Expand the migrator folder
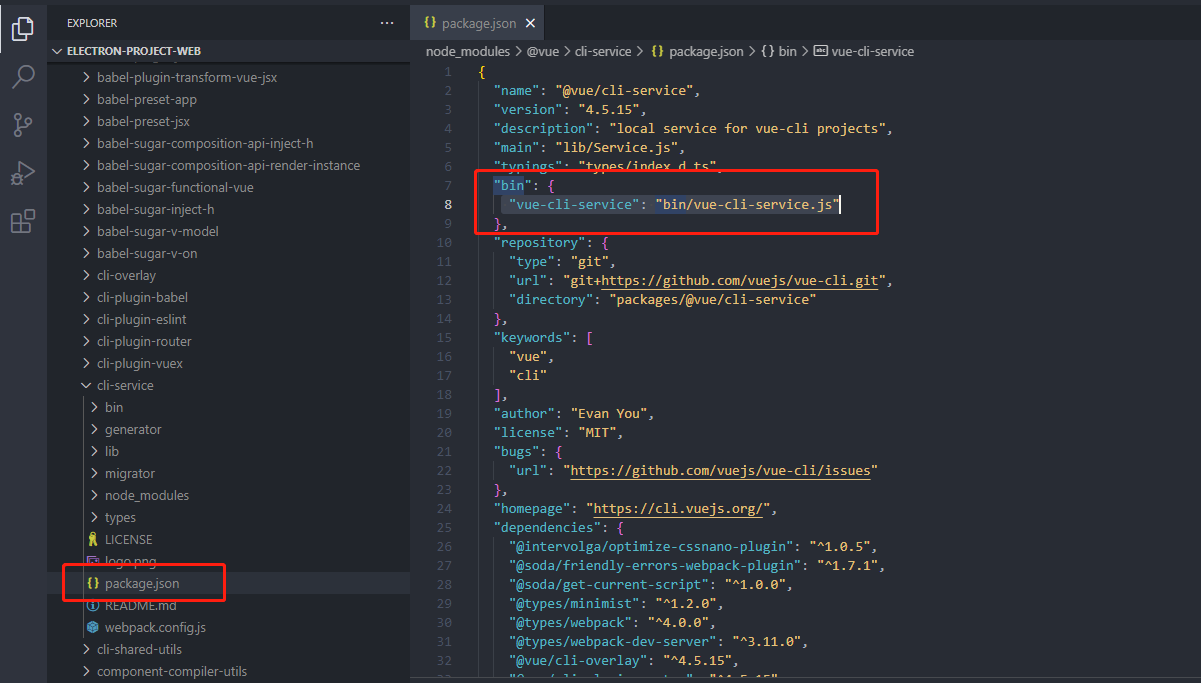 tap(130, 473)
